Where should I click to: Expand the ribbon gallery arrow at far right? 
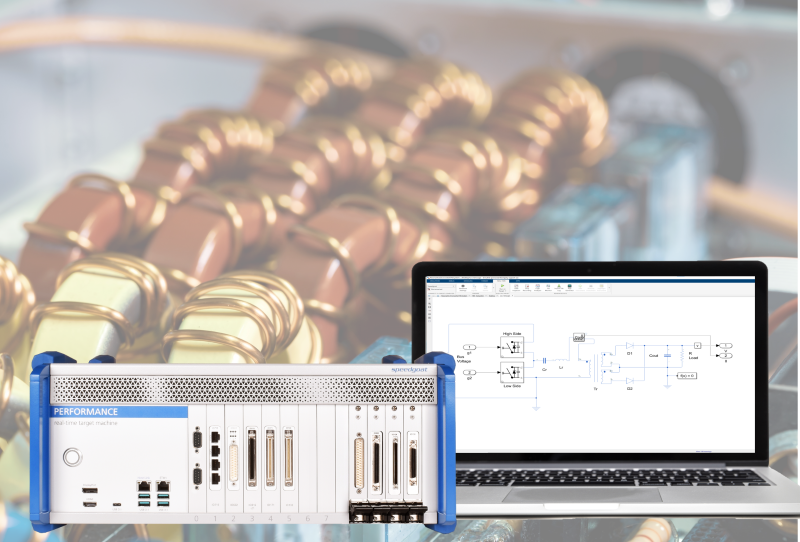tap(609, 287)
